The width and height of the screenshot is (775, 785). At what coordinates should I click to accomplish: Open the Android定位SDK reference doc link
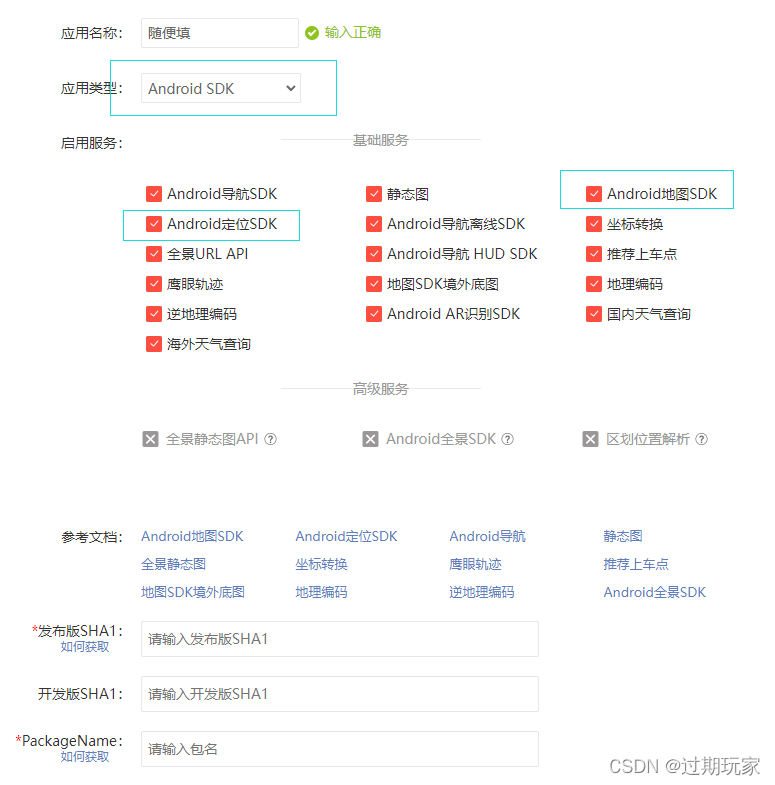click(x=346, y=536)
